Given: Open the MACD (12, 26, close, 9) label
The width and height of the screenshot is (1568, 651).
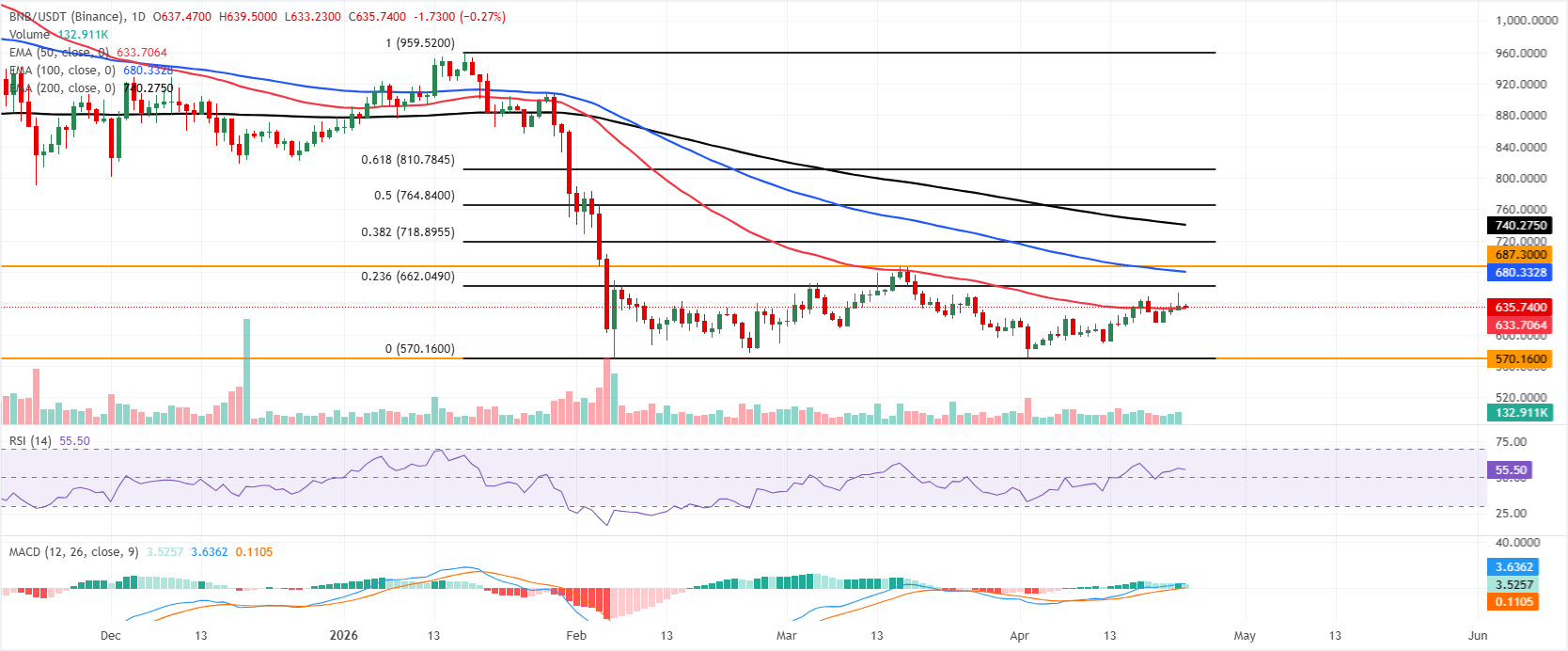Looking at the screenshot, I should (73, 552).
